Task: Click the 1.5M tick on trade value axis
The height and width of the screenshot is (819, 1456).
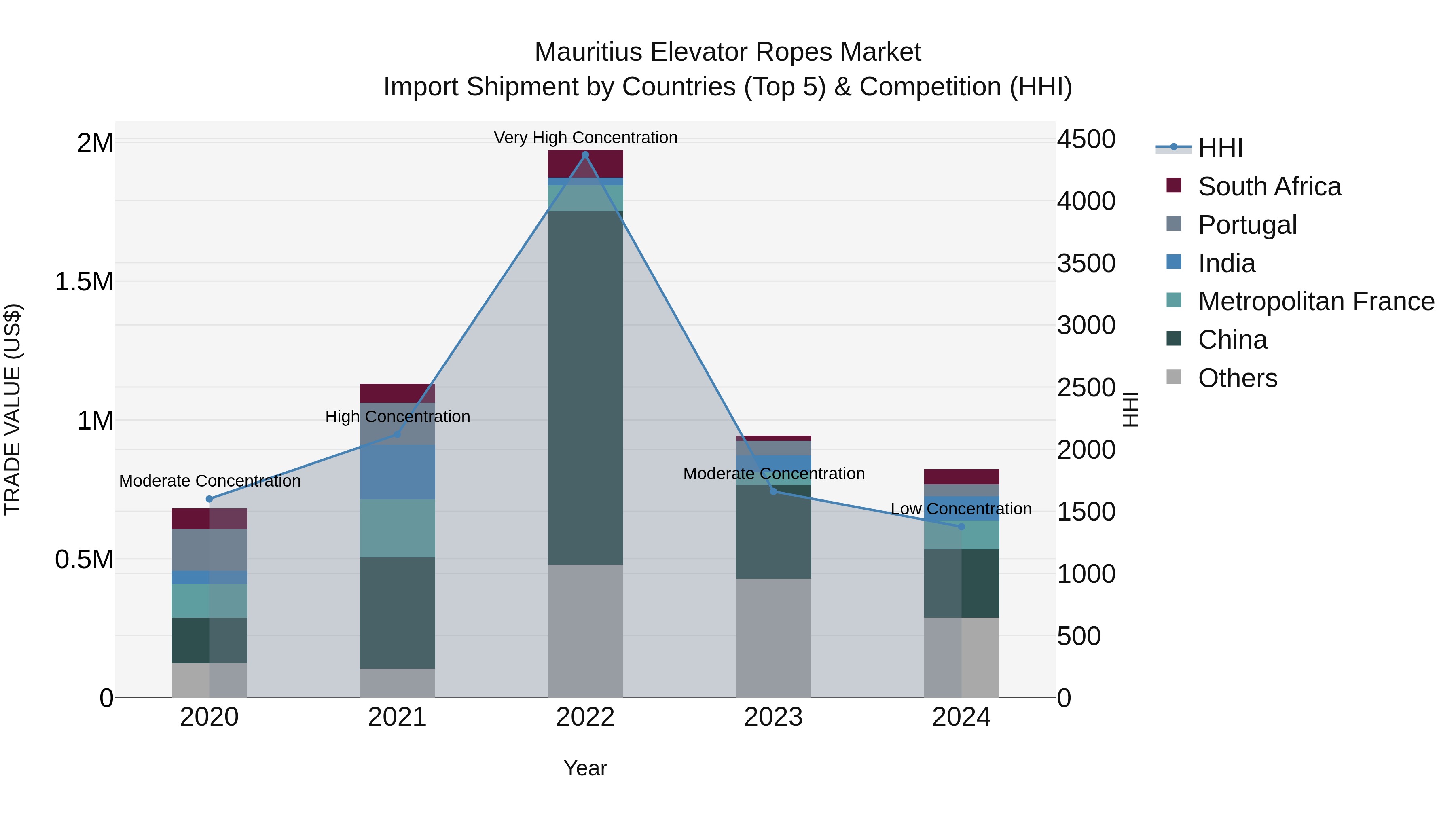Action: 84,281
